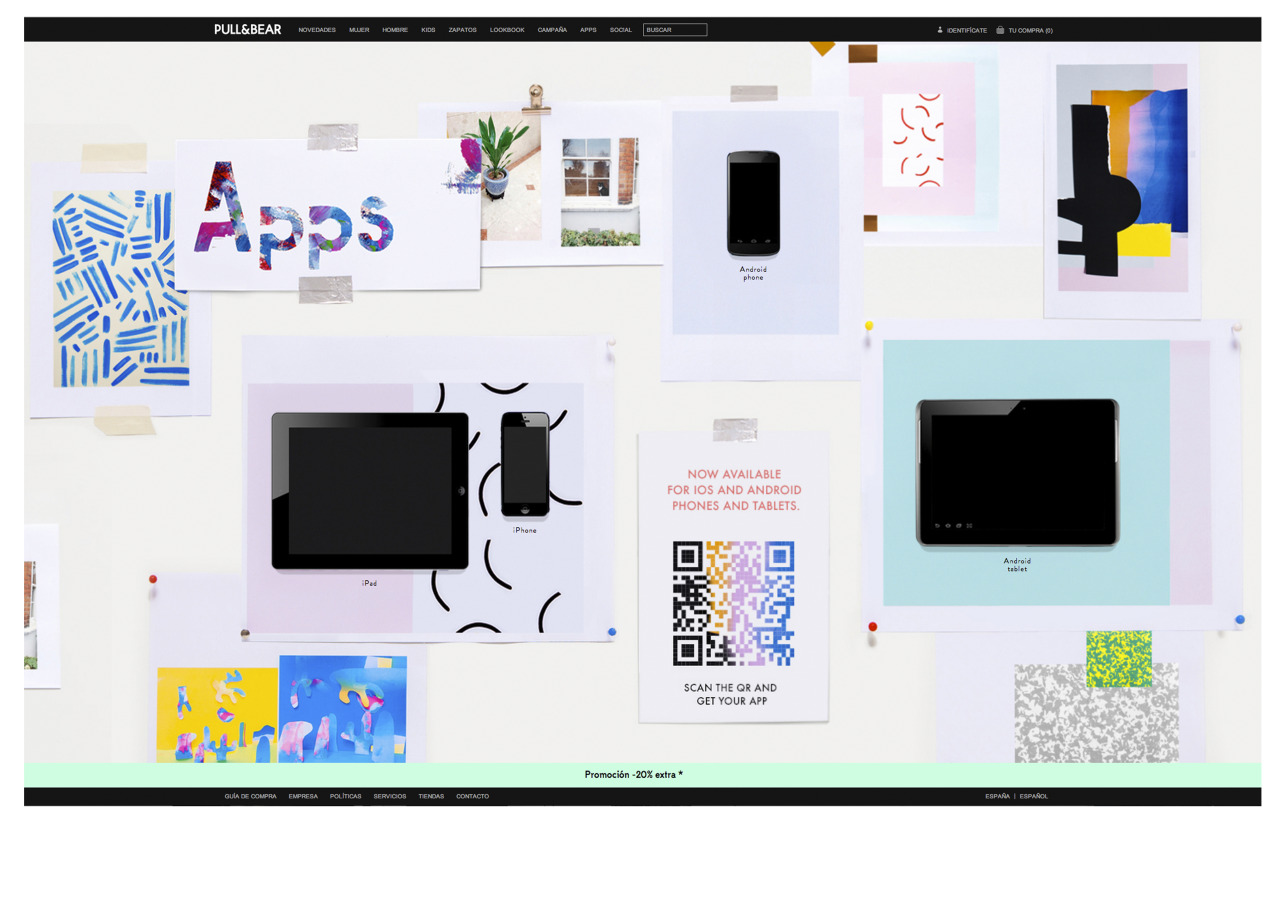The width and height of the screenshot is (1280, 905).
Task: Click the "iPhone" caption text
Action: pos(525,530)
